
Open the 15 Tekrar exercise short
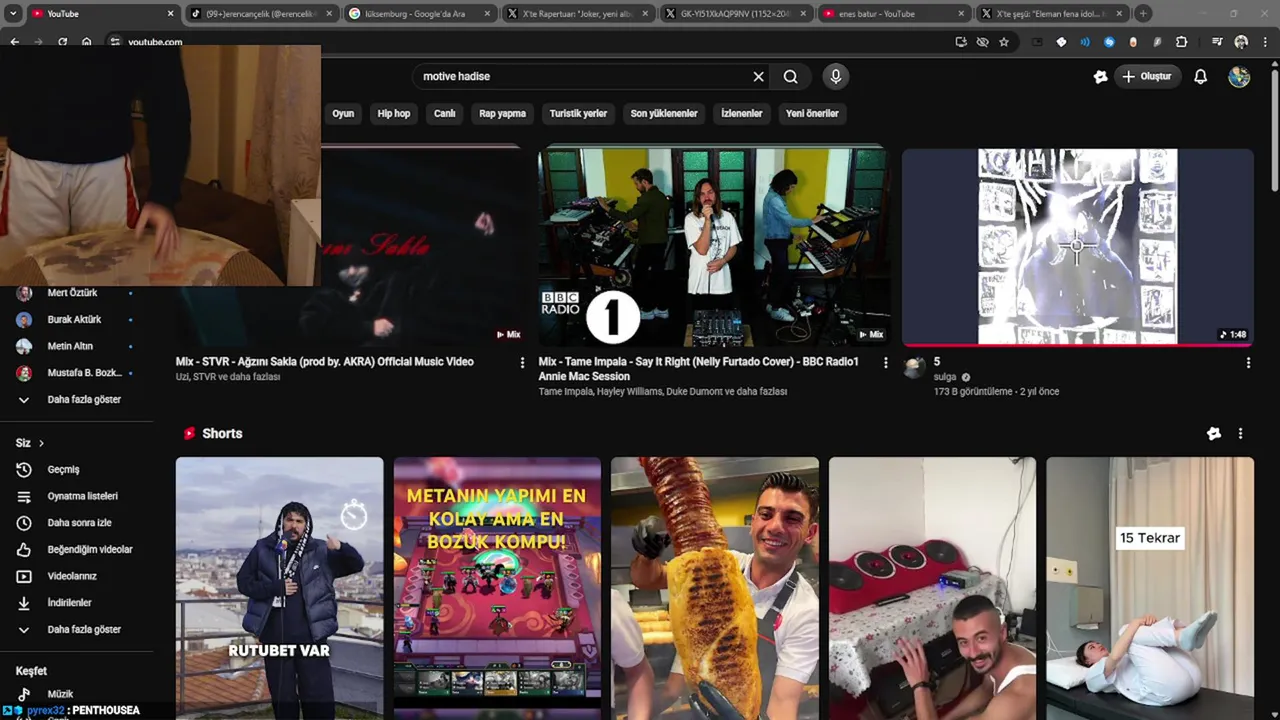point(1150,588)
